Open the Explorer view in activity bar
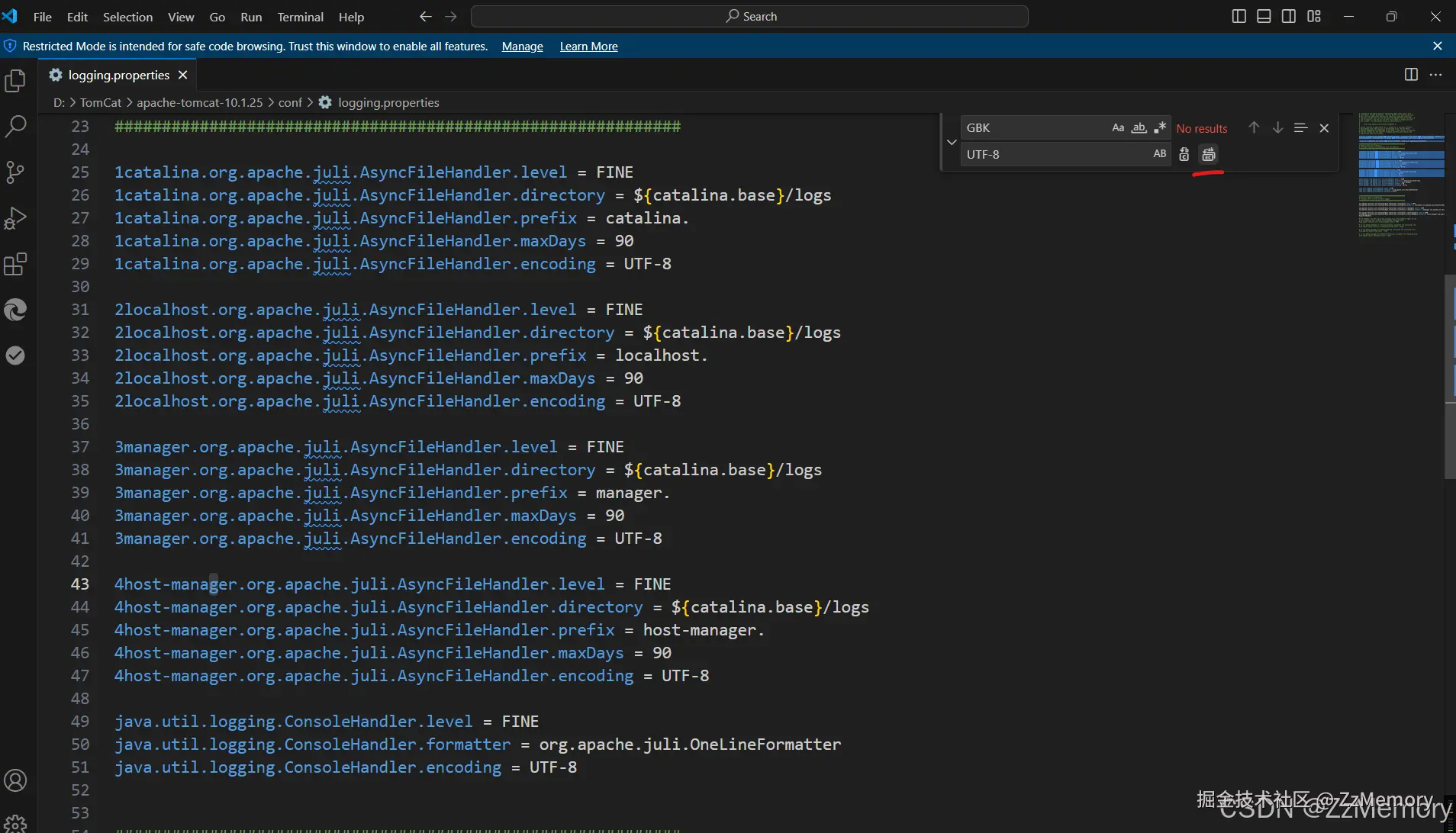 pos(15,81)
